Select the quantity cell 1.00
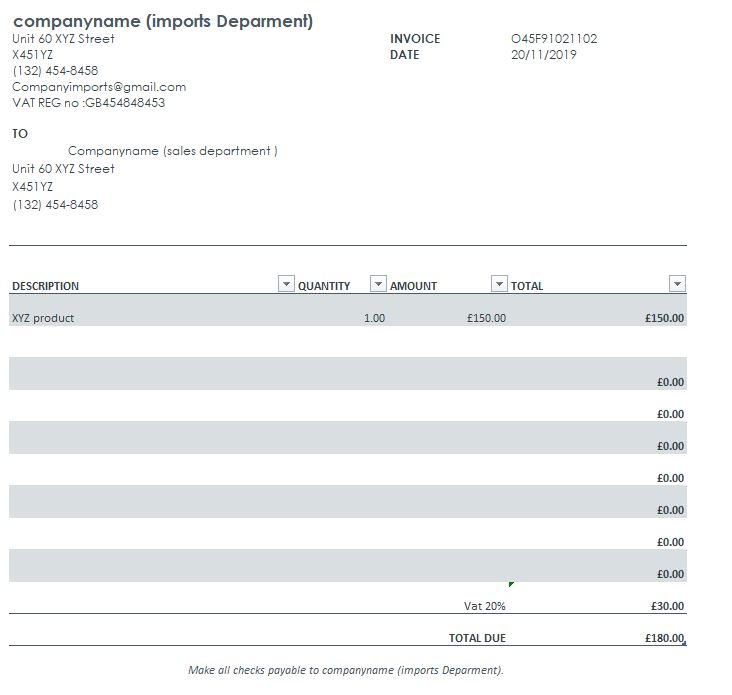 click(374, 318)
